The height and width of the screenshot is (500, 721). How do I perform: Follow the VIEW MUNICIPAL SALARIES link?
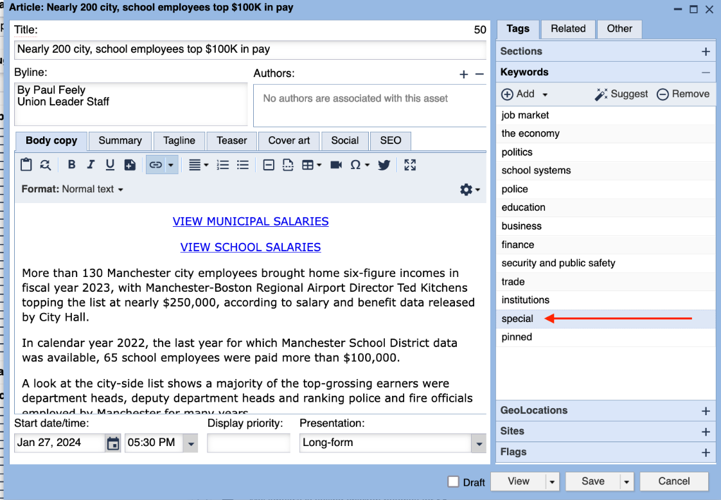(251, 221)
